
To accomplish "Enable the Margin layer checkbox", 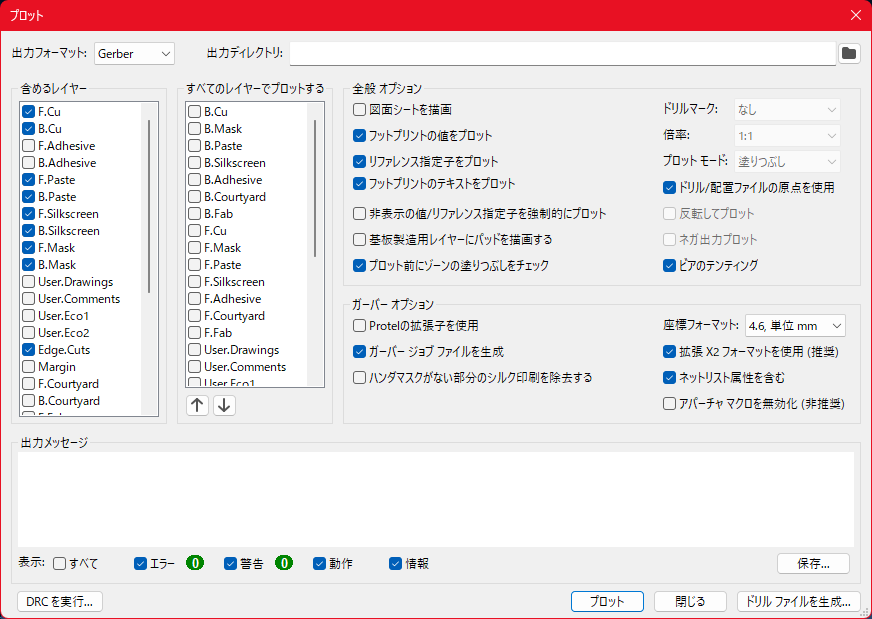I will [x=28, y=367].
